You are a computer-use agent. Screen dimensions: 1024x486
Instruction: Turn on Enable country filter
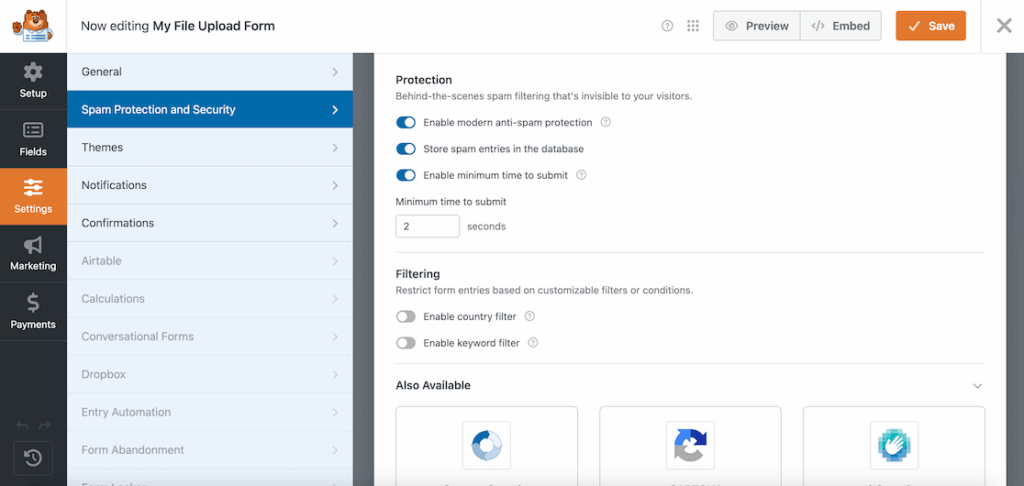pos(406,316)
